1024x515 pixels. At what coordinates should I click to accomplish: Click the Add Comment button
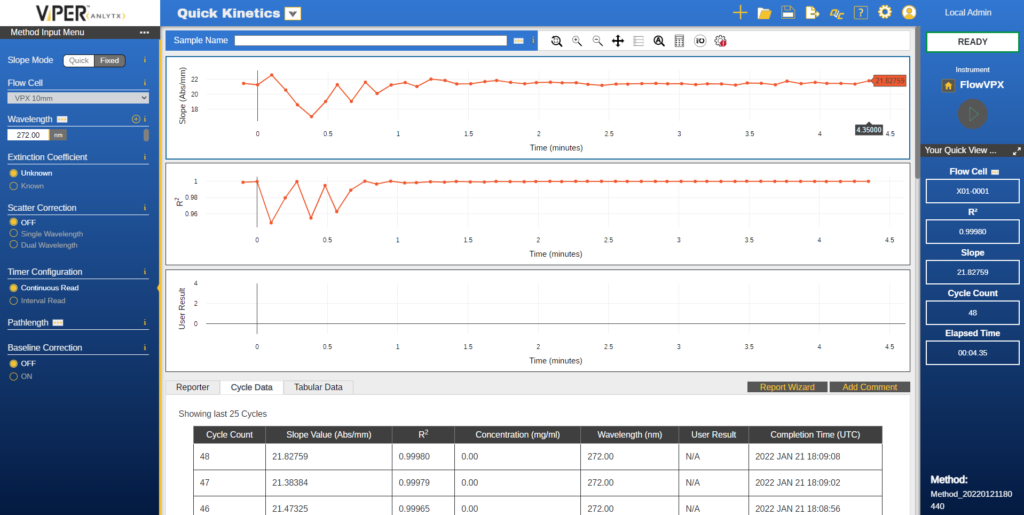[870, 387]
